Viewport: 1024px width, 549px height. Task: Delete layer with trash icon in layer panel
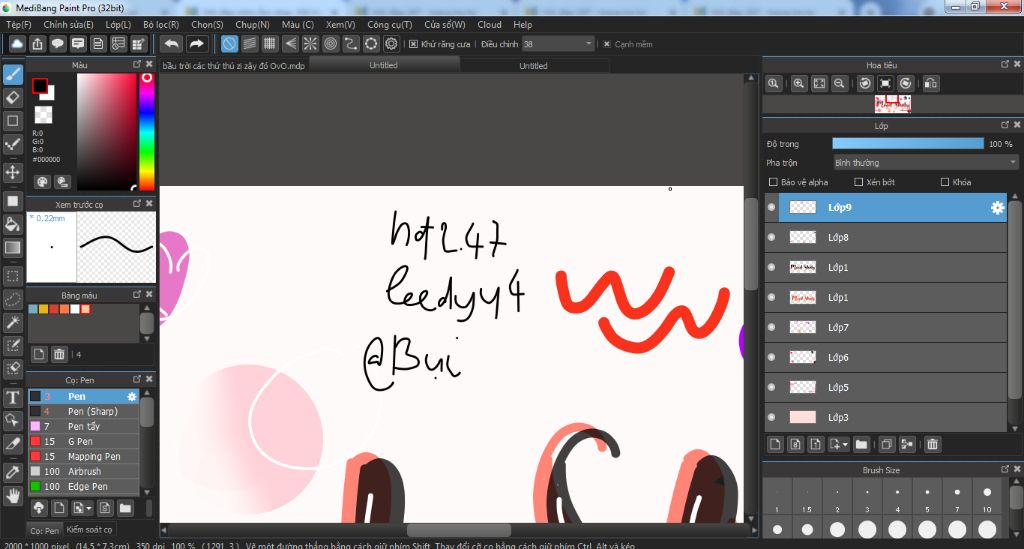933,445
